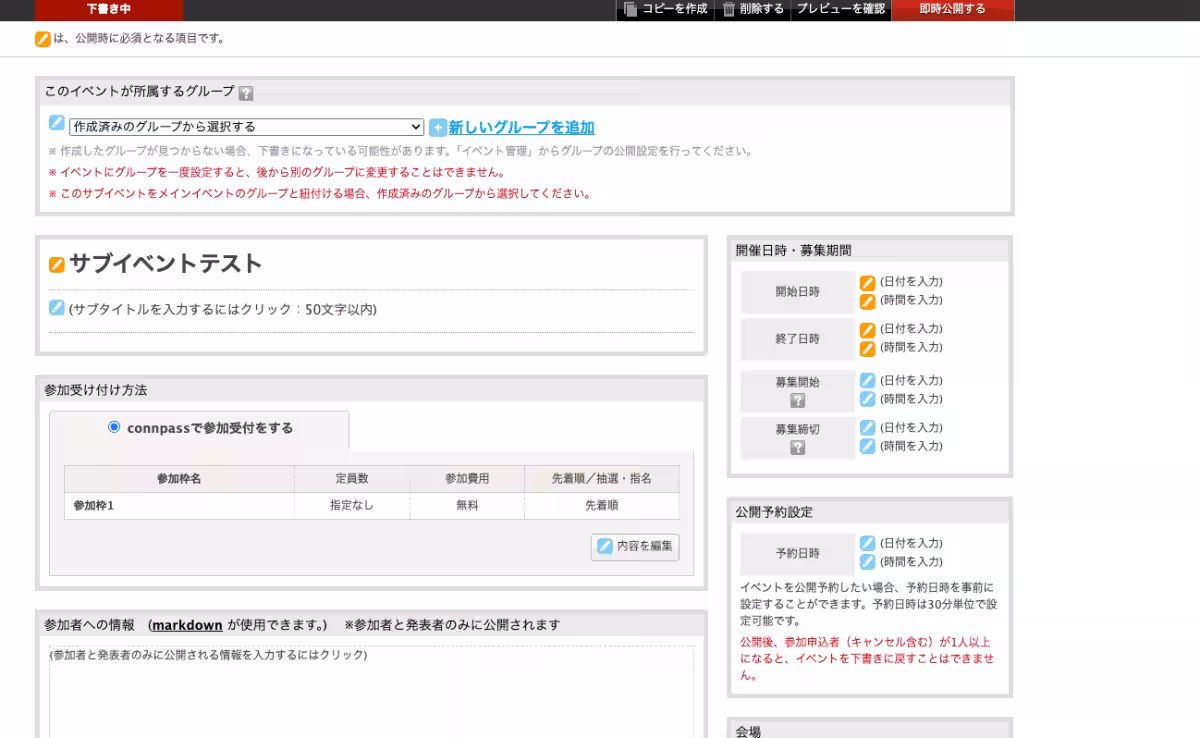Click プレビューを確認 in the top bar
Screen dimensions: 1200x738
tap(840, 9)
